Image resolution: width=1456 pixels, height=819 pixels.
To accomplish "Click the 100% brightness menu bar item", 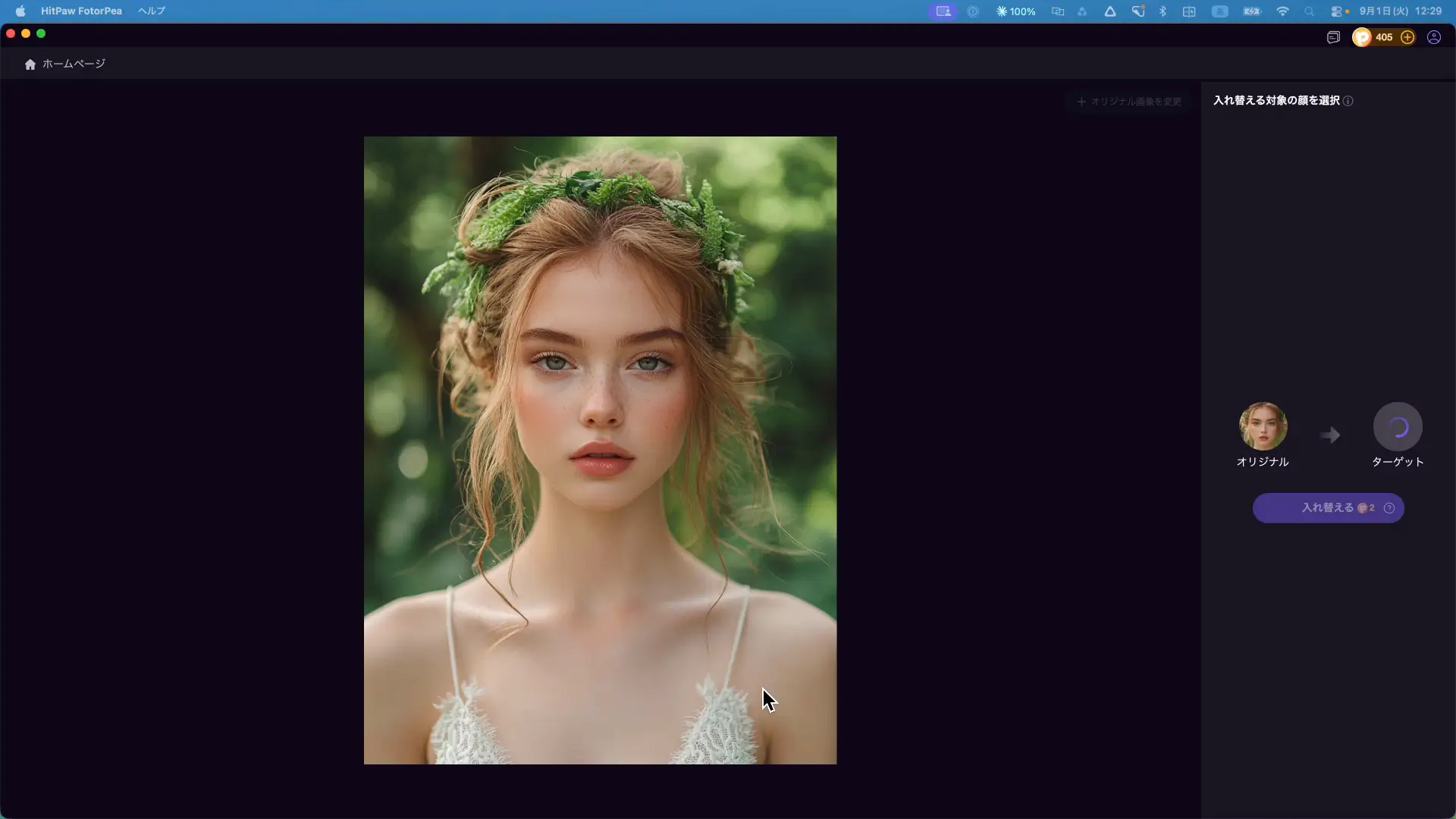I will tap(1015, 11).
